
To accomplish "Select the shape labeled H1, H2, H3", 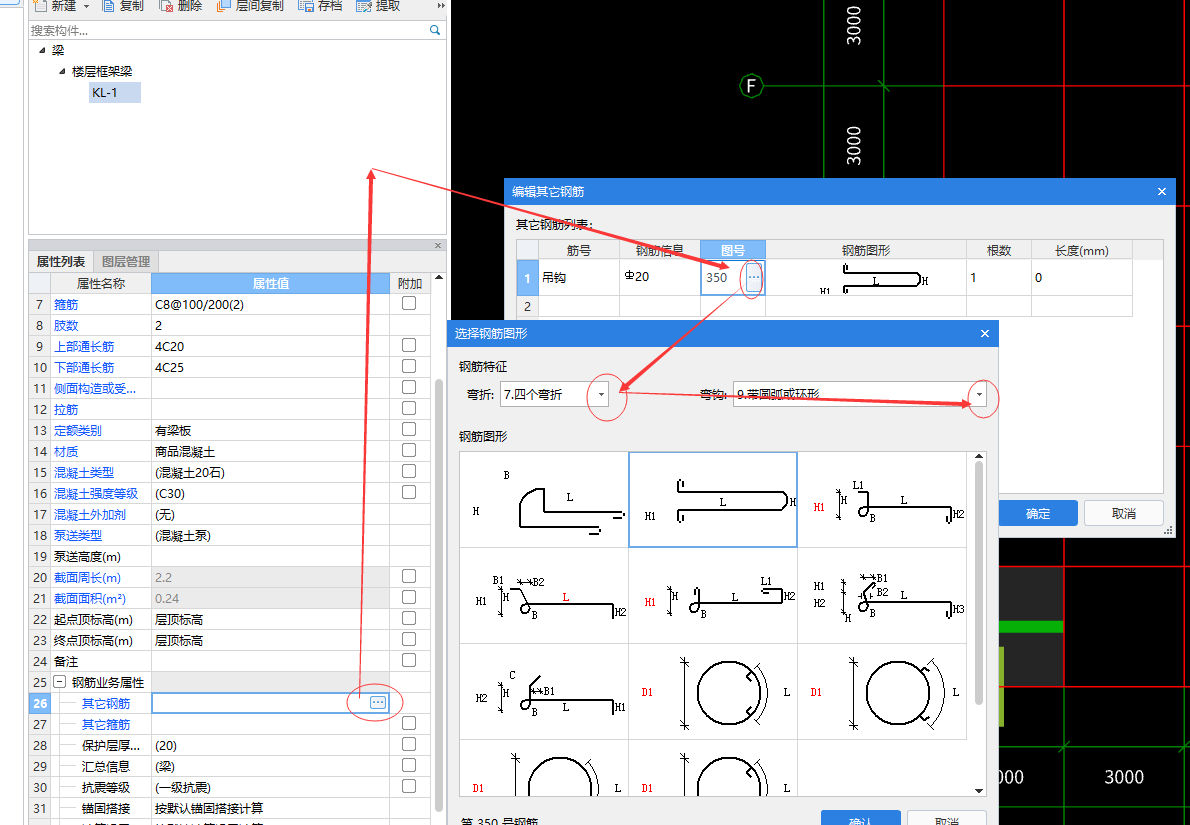I will coord(882,596).
